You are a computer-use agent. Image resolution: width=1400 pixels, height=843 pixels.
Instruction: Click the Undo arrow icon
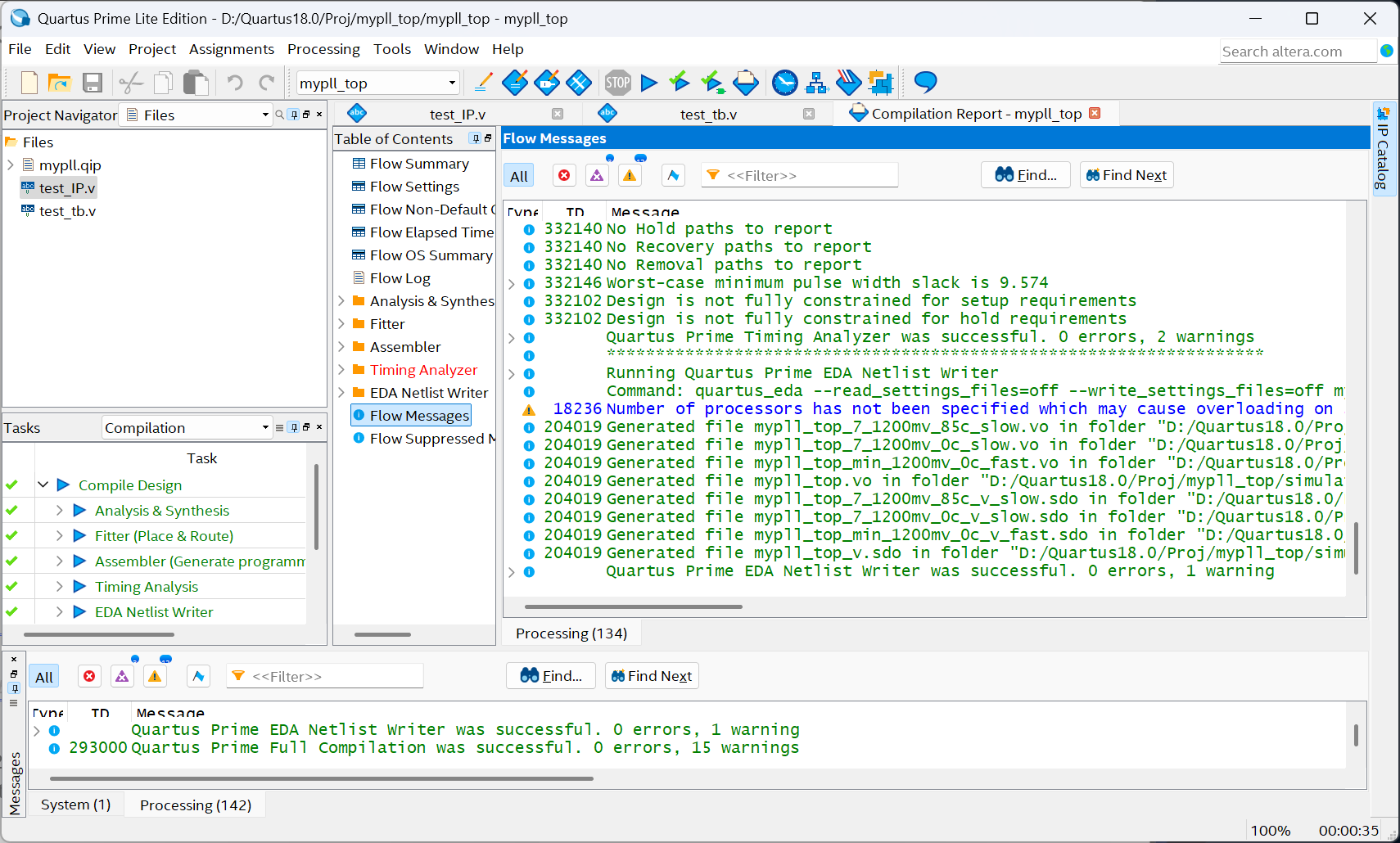pyautogui.click(x=235, y=83)
